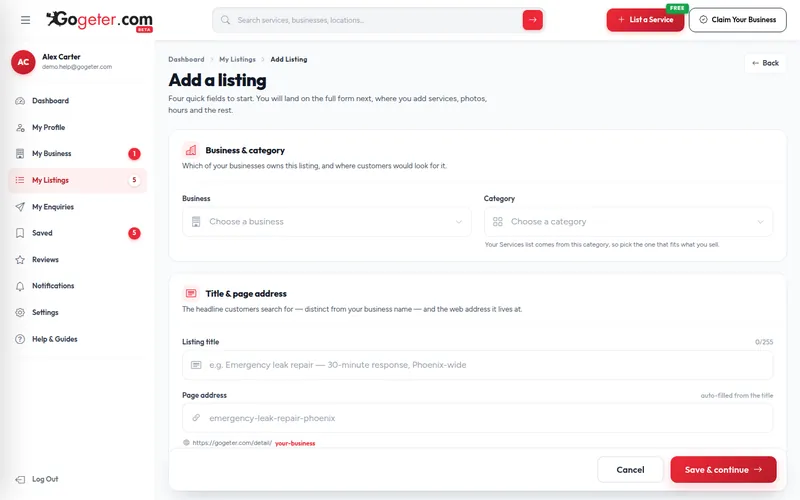Image resolution: width=800 pixels, height=500 pixels.
Task: Click the Help & Guides question icon
Action: 20,339
